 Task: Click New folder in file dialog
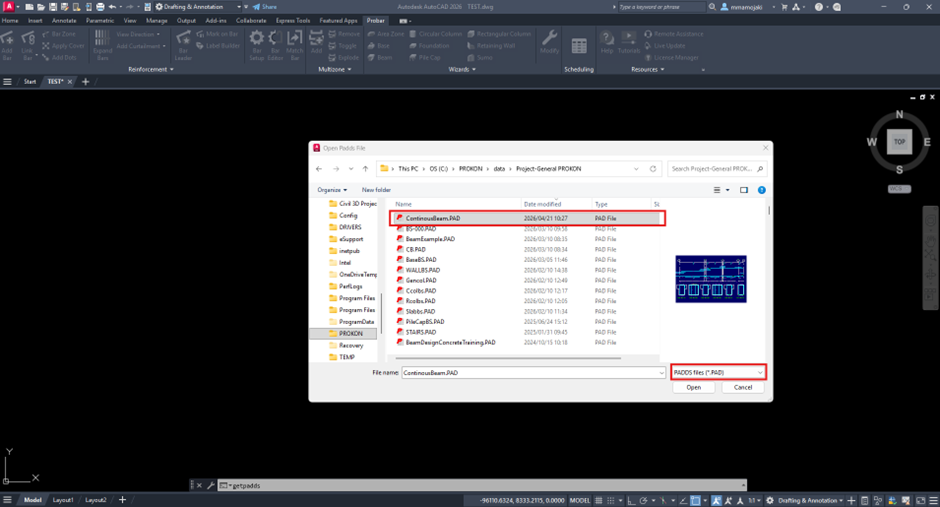coord(376,190)
